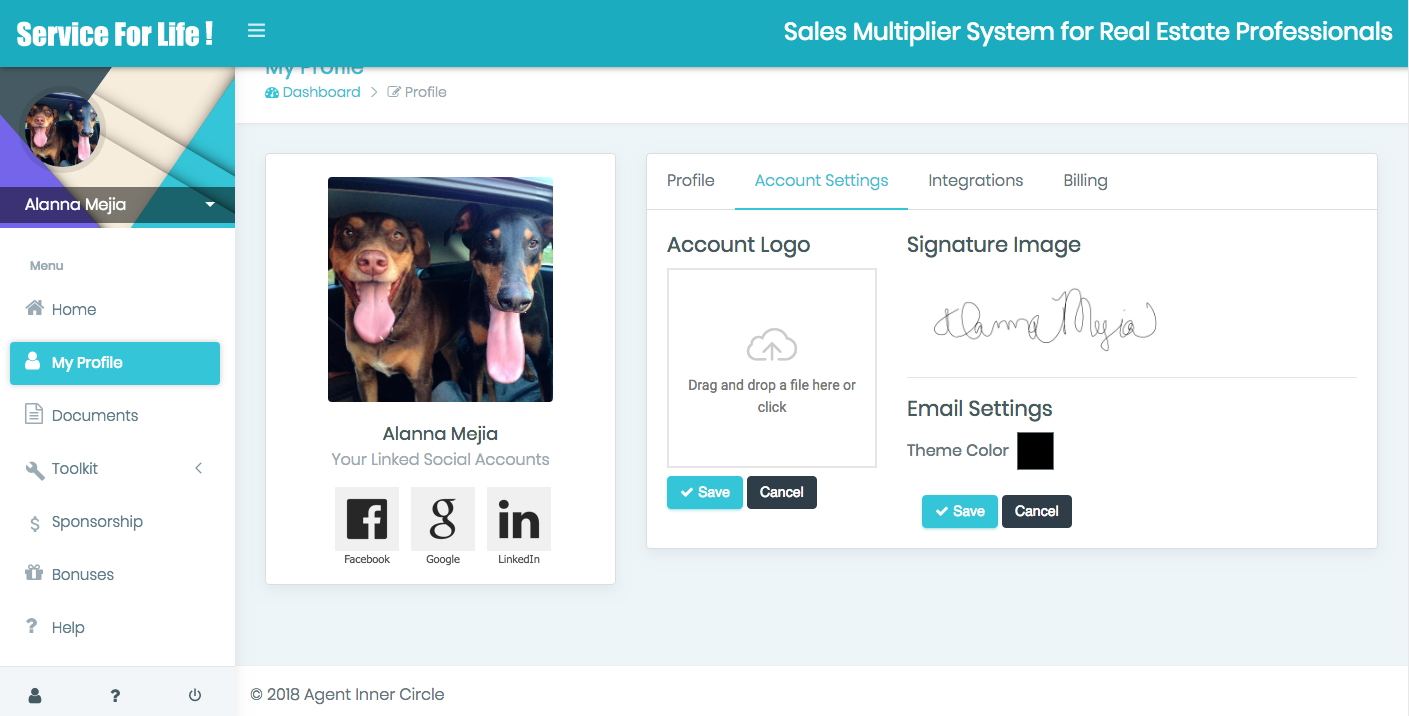This screenshot has height=716, width=1409.
Task: Open Sponsorship in the sidebar menu
Action: coord(97,522)
